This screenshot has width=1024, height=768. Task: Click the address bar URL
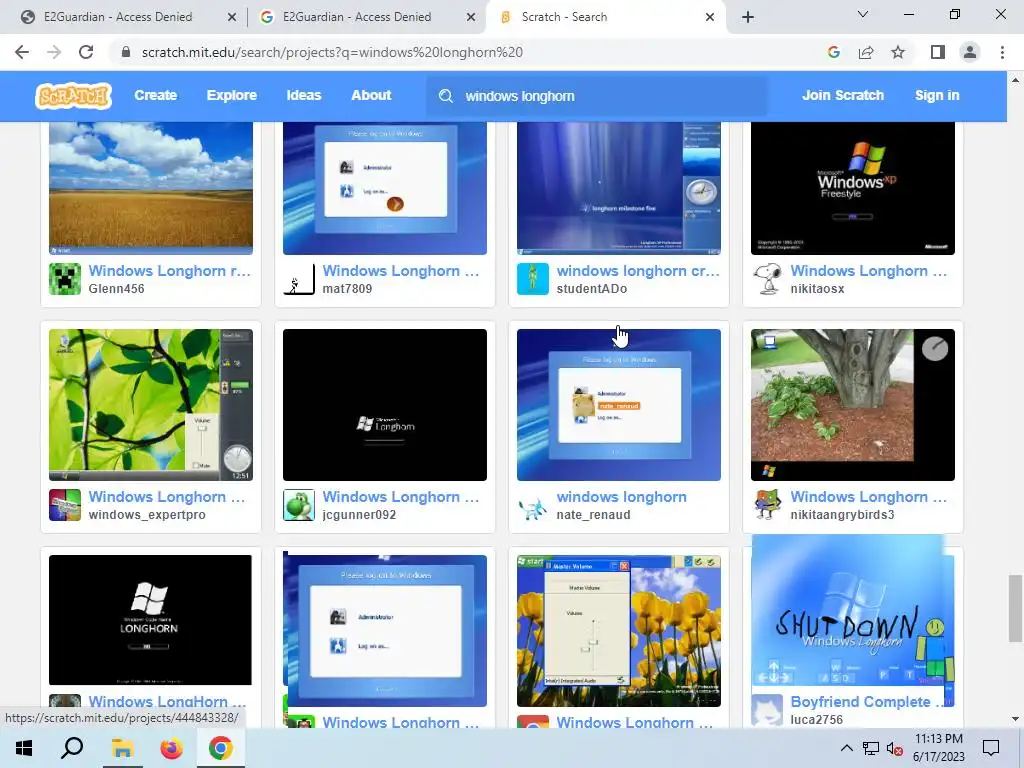point(332,52)
